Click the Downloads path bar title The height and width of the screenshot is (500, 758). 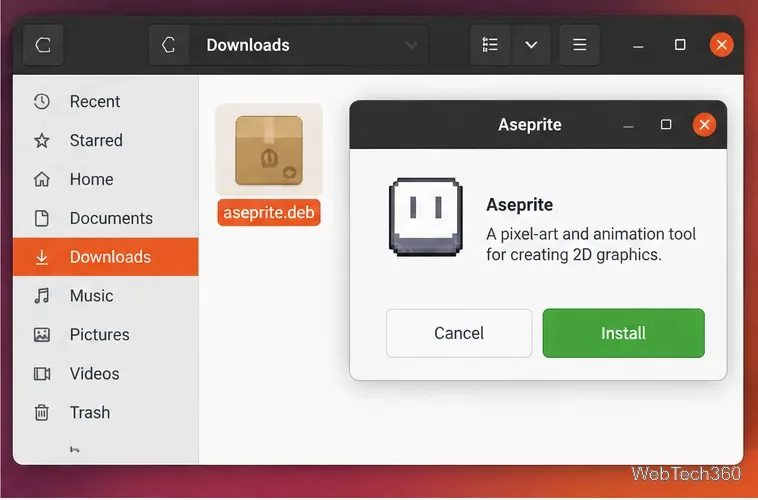pyautogui.click(x=248, y=45)
